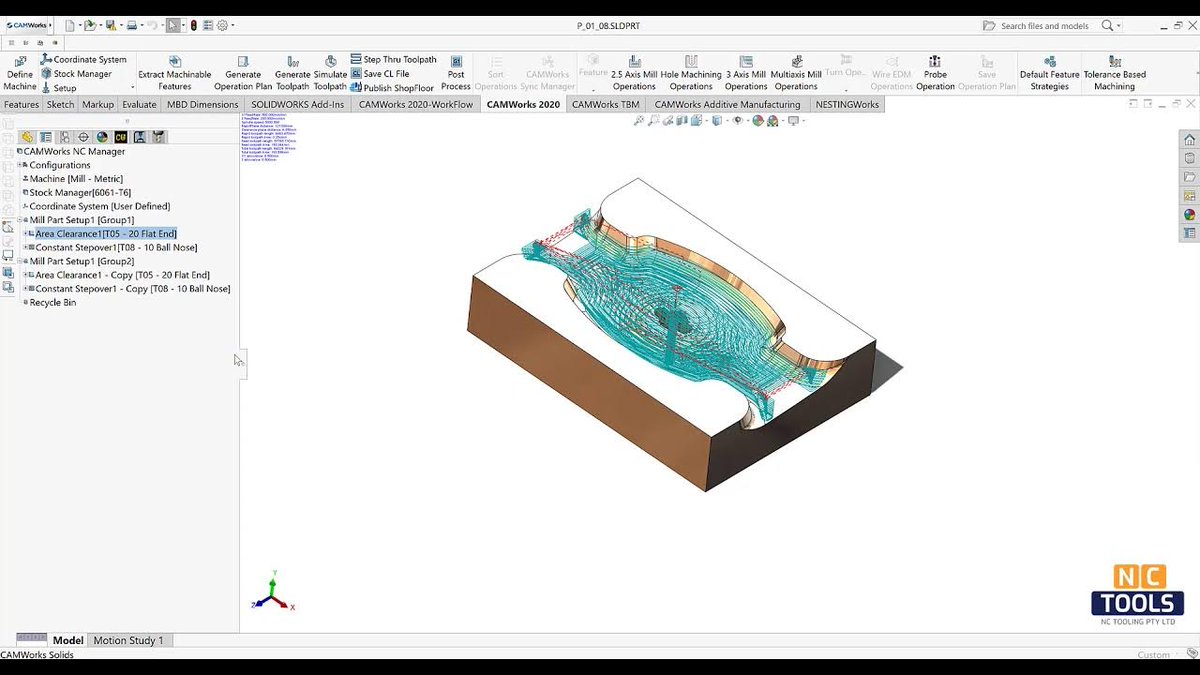The image size is (1200, 675).
Task: Collapse Mill Part Setup1 [Group2]
Action: pyautogui.click(x=20, y=261)
